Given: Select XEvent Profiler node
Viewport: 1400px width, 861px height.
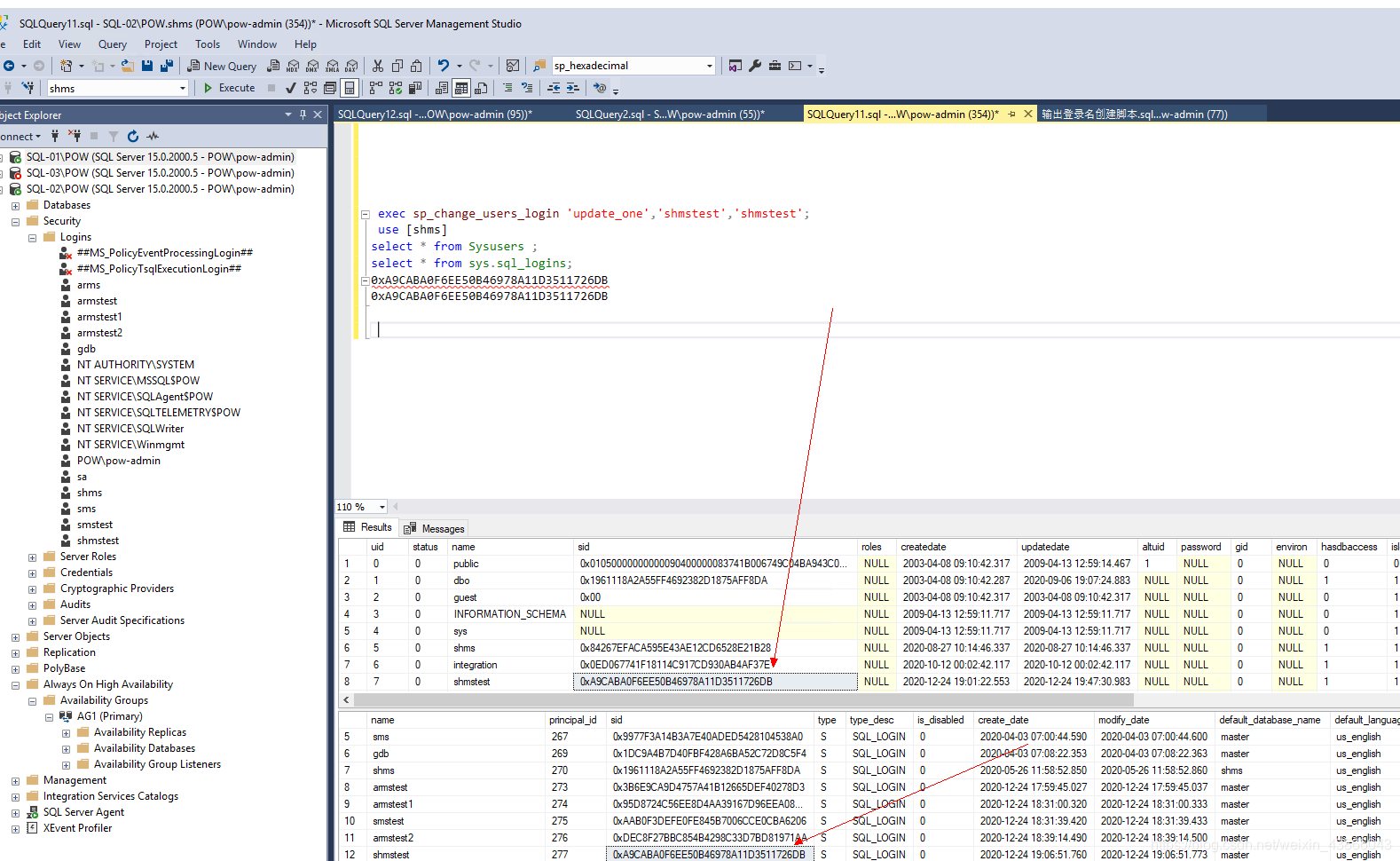Looking at the screenshot, I should click(x=77, y=828).
